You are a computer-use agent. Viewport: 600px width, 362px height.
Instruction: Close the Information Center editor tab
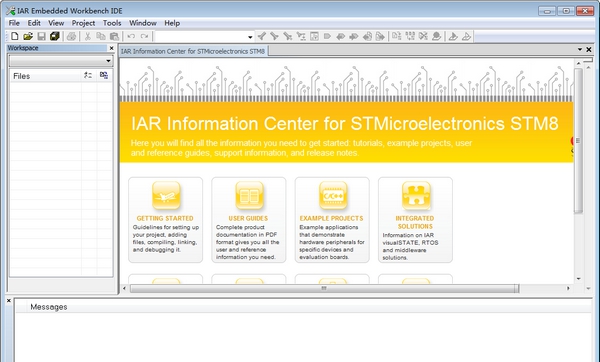589,50
